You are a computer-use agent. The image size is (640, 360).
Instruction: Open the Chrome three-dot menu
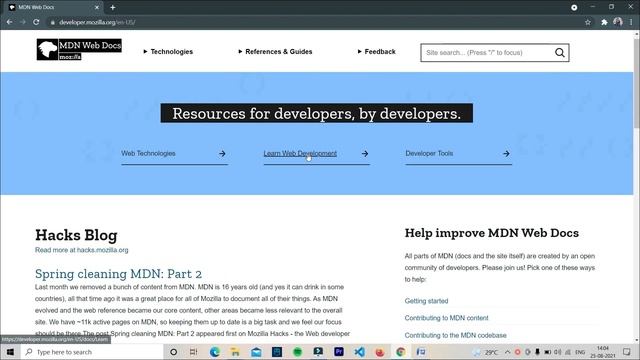tap(631, 22)
